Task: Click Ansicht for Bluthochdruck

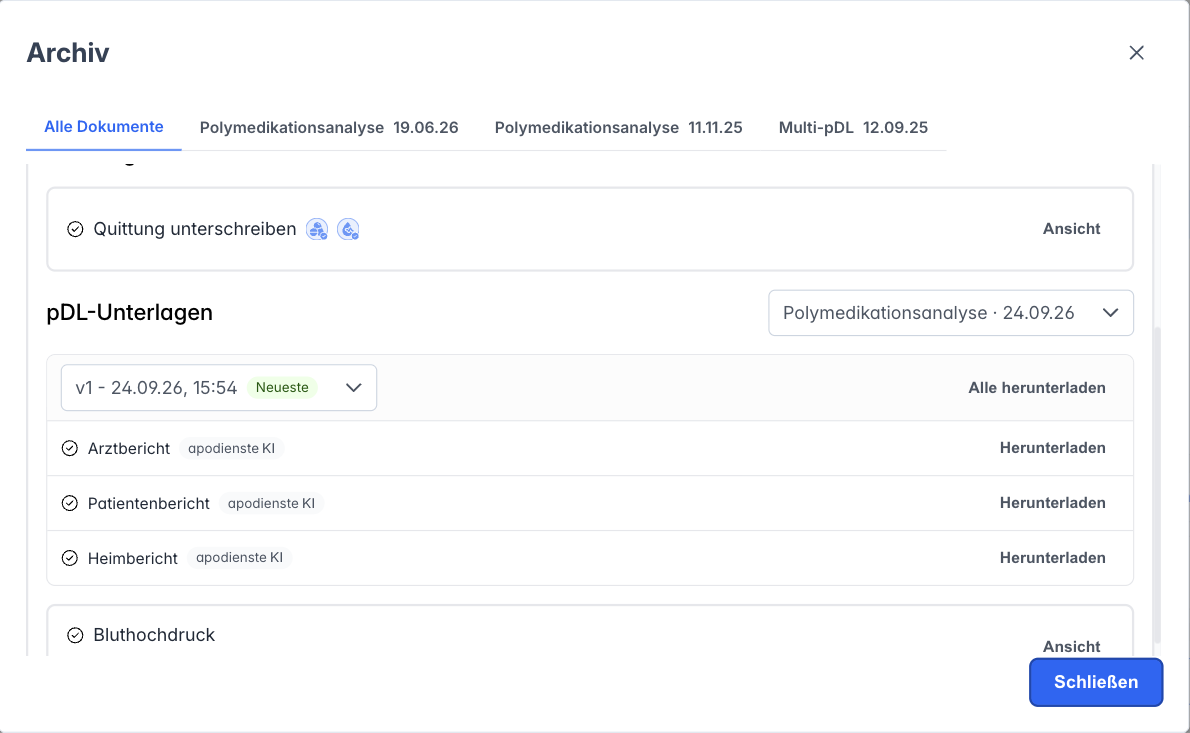Action: [1071, 646]
